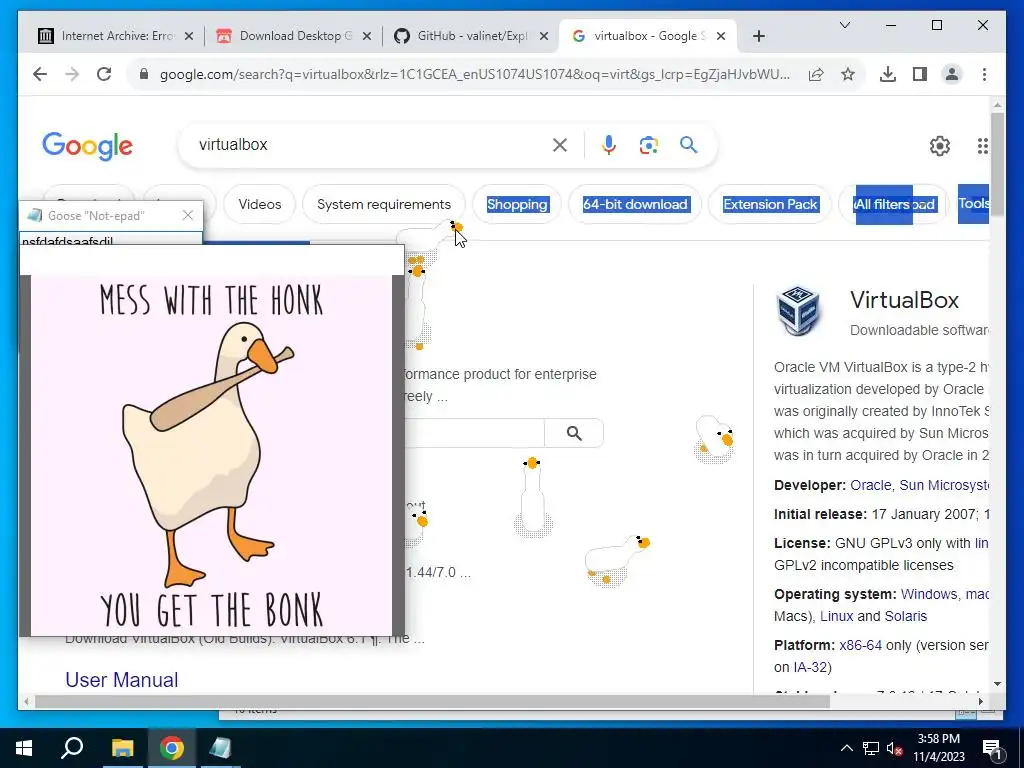Viewport: 1024px width, 768px height.
Task: Click the site search magnifier button
Action: (x=574, y=433)
